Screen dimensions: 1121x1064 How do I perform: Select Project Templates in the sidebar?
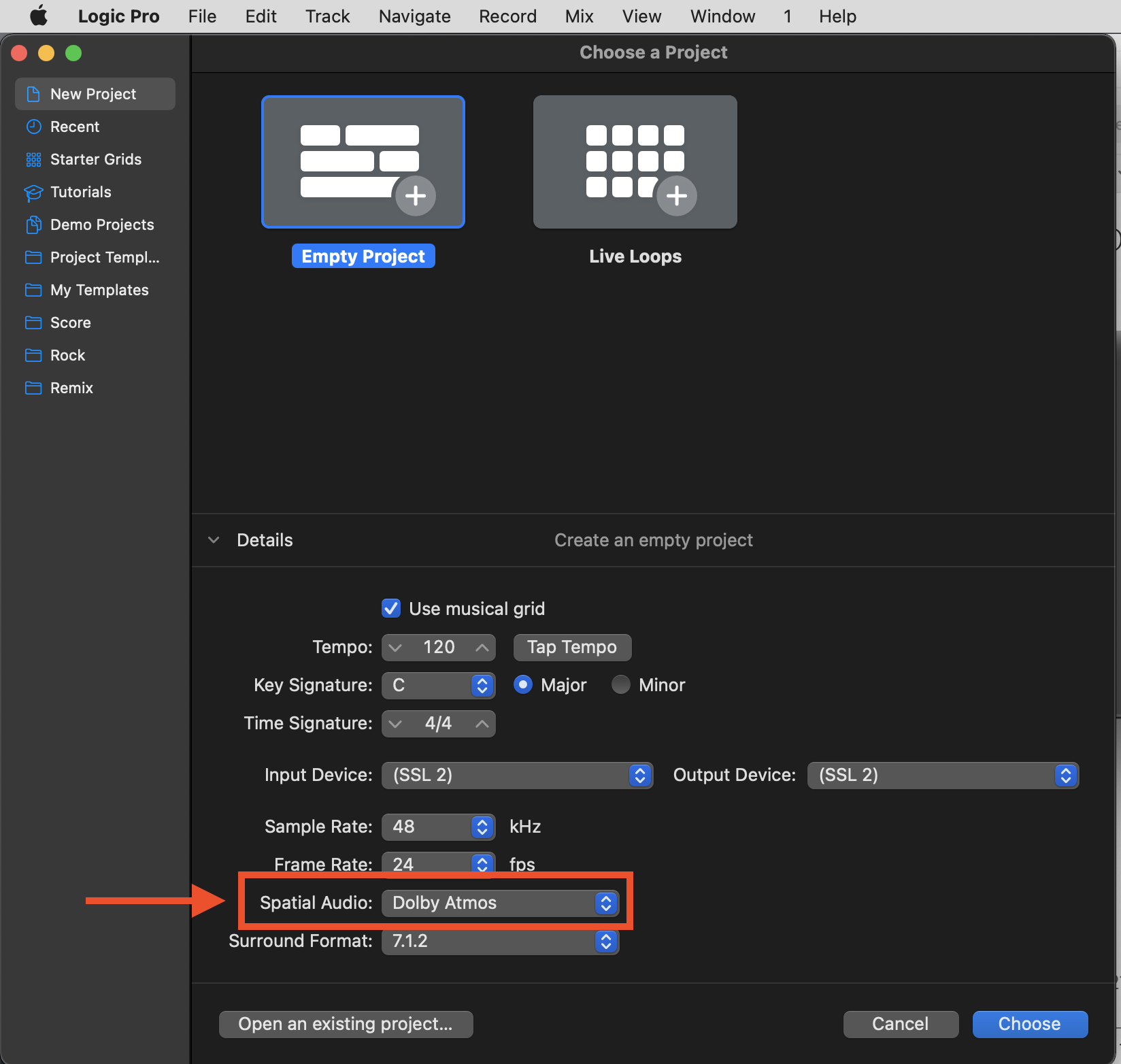pyautogui.click(x=95, y=257)
